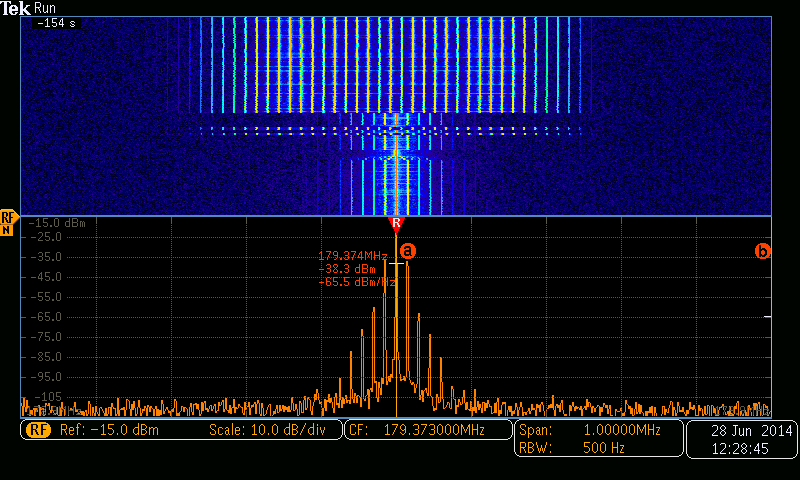Click the -85.0 axis label

[x=45, y=357]
